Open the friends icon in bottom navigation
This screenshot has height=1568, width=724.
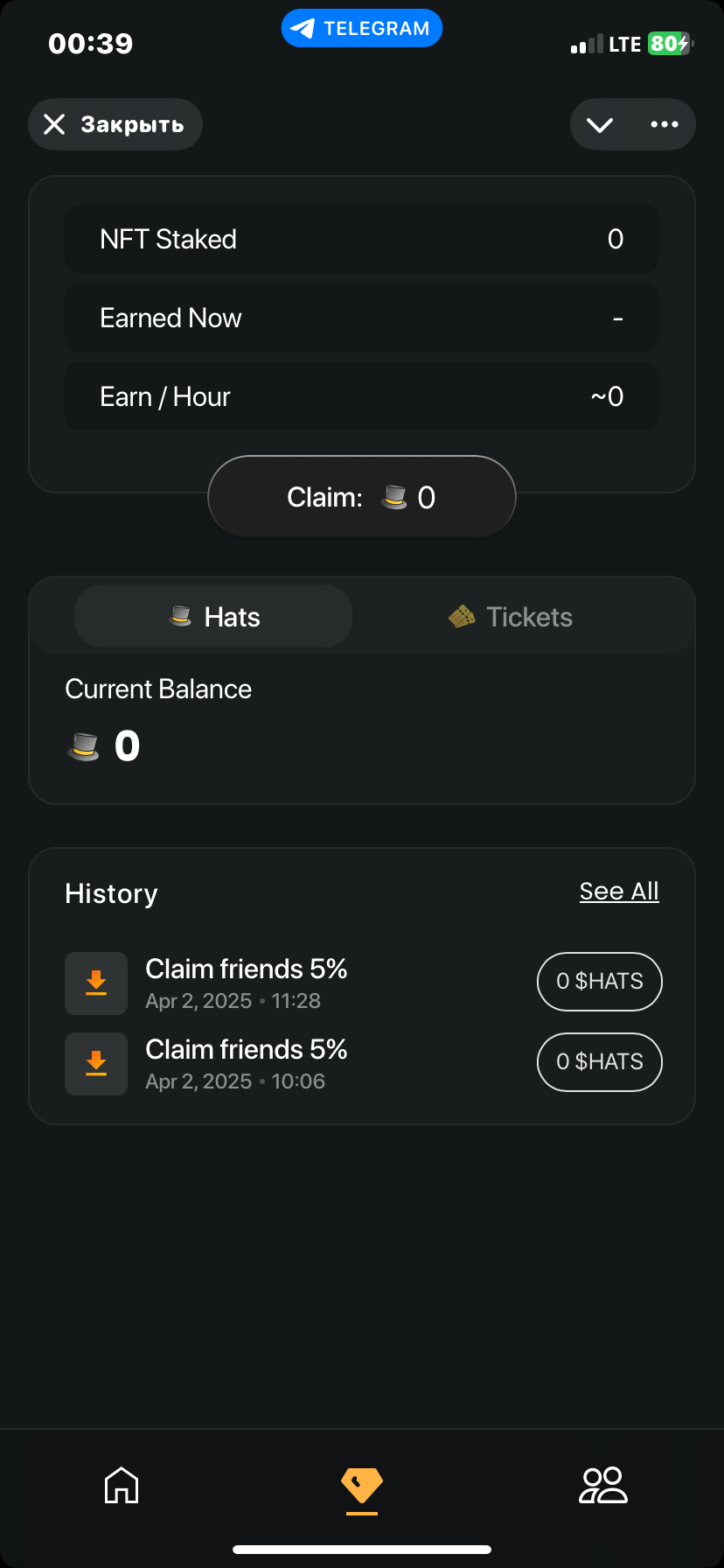(x=603, y=1485)
